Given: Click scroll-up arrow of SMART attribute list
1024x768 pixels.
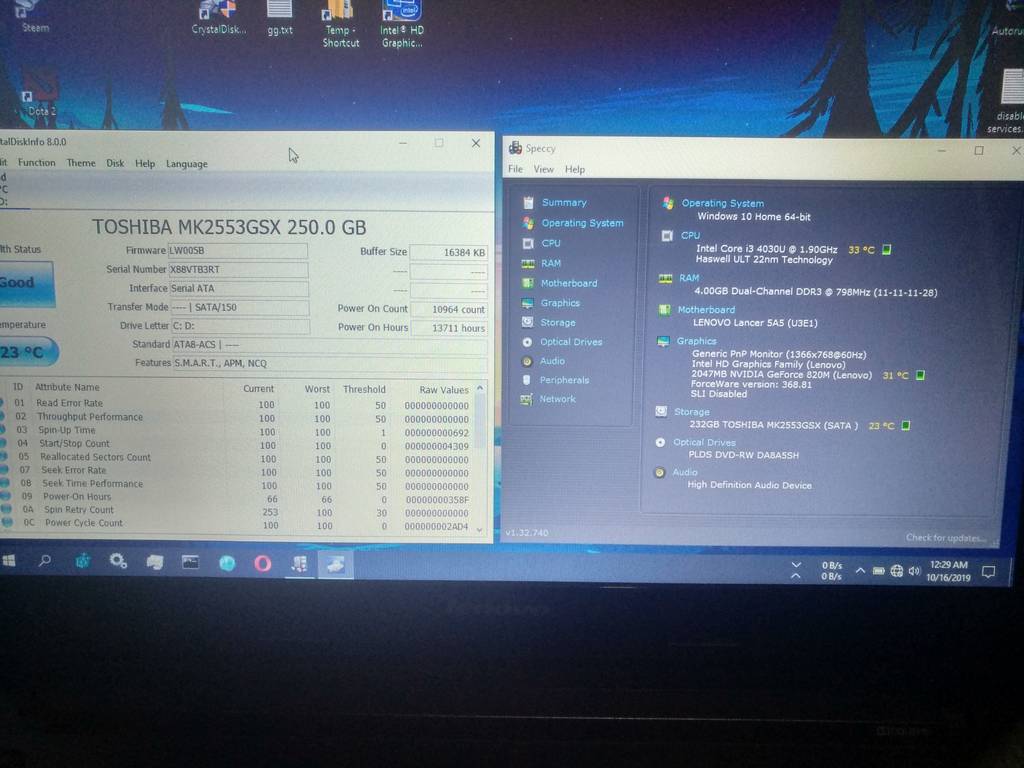Looking at the screenshot, I should pos(480,389).
